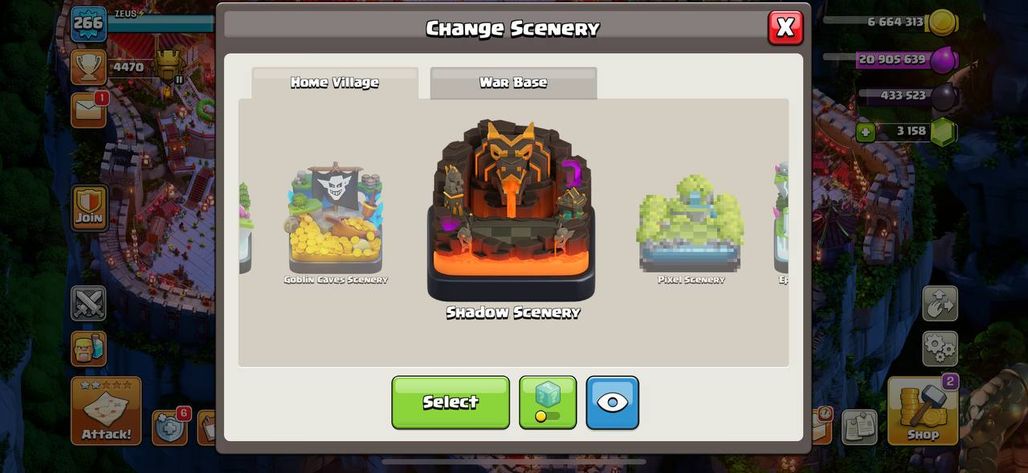
Task: Open the Shop hammer icon
Action: (922, 411)
